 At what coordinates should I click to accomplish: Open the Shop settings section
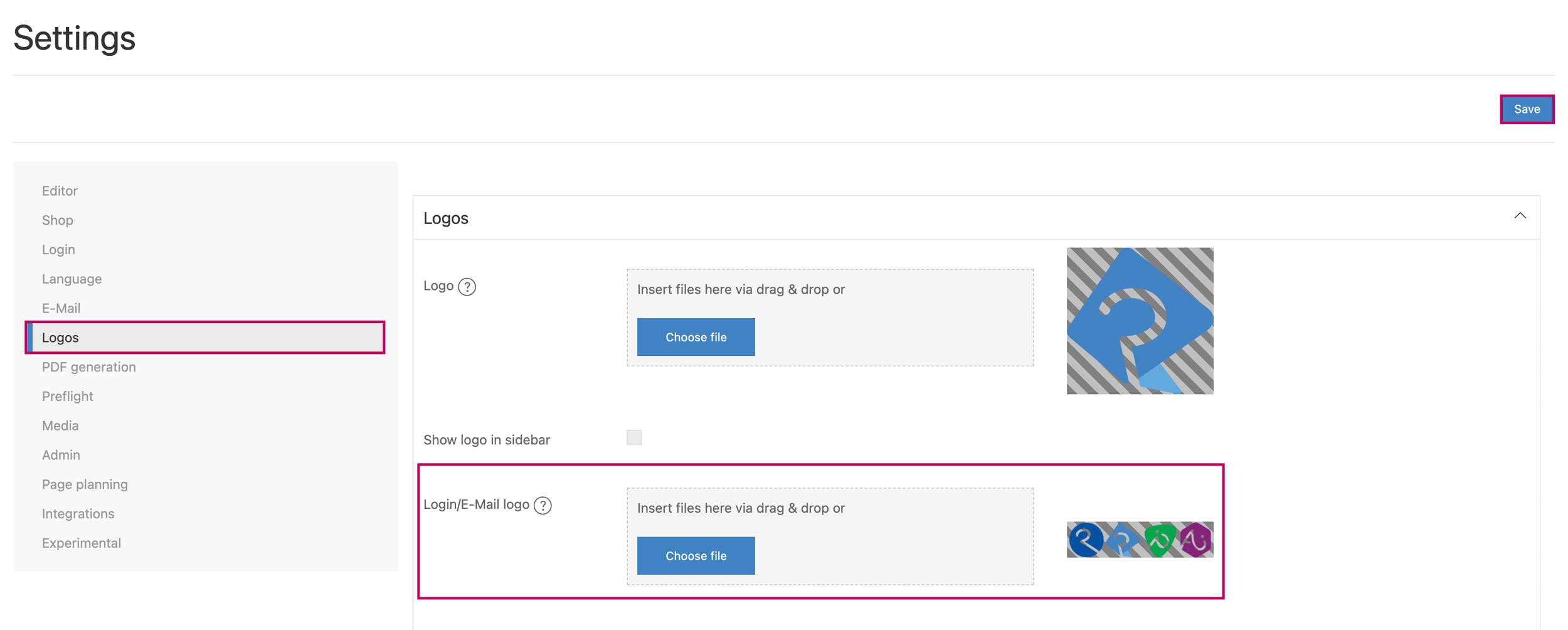click(58, 220)
